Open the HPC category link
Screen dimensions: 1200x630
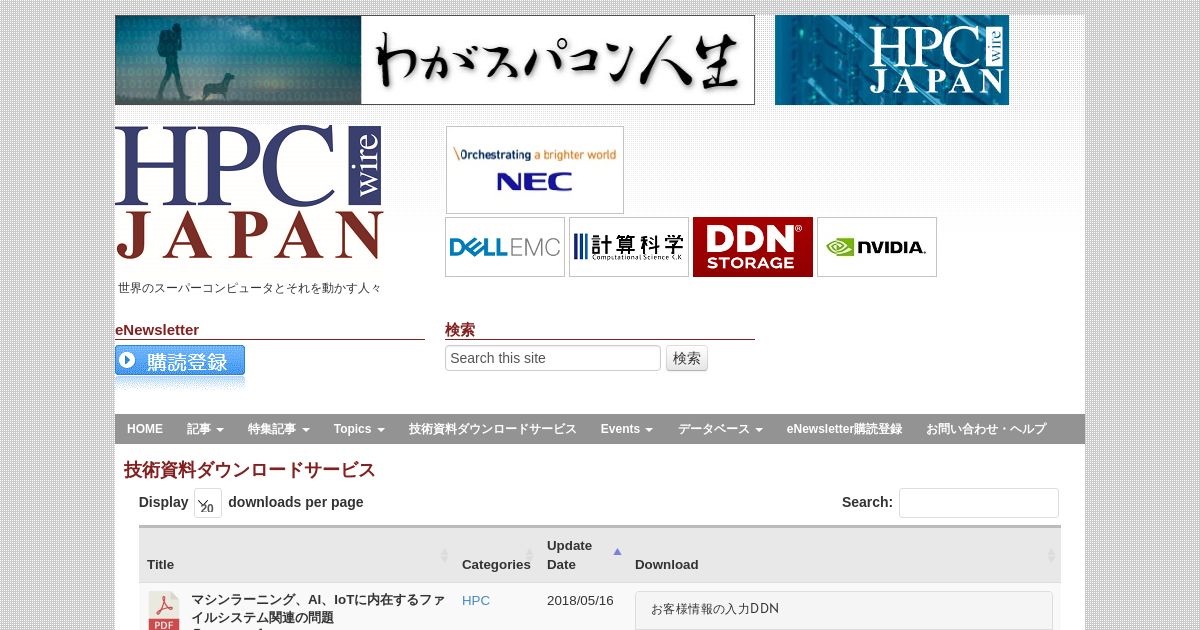(x=476, y=601)
